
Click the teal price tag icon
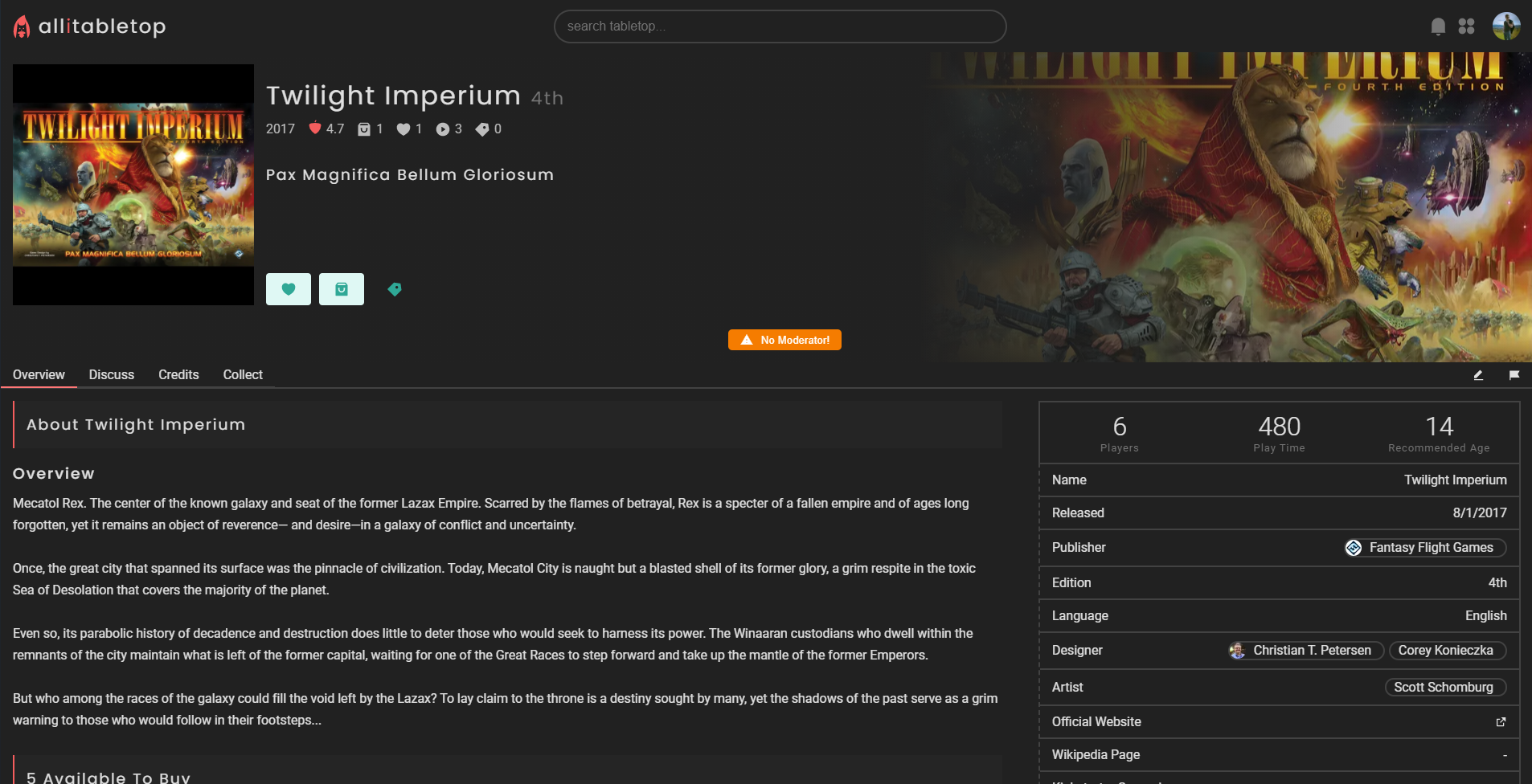point(395,289)
